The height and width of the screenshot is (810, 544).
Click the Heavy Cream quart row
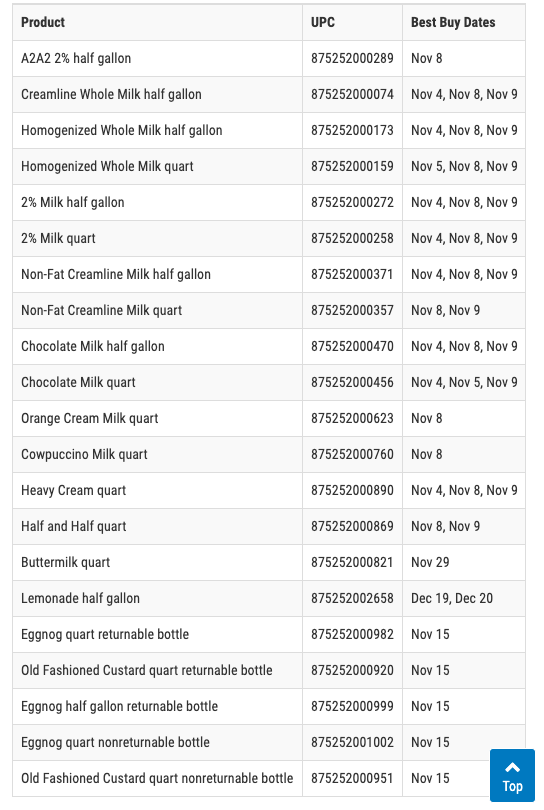[x=269, y=491]
